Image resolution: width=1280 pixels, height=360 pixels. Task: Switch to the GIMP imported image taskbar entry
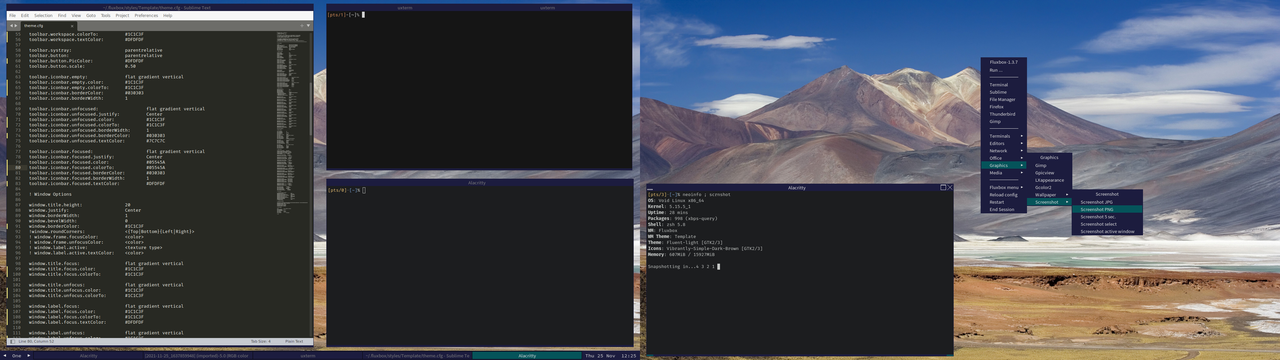click(197, 355)
